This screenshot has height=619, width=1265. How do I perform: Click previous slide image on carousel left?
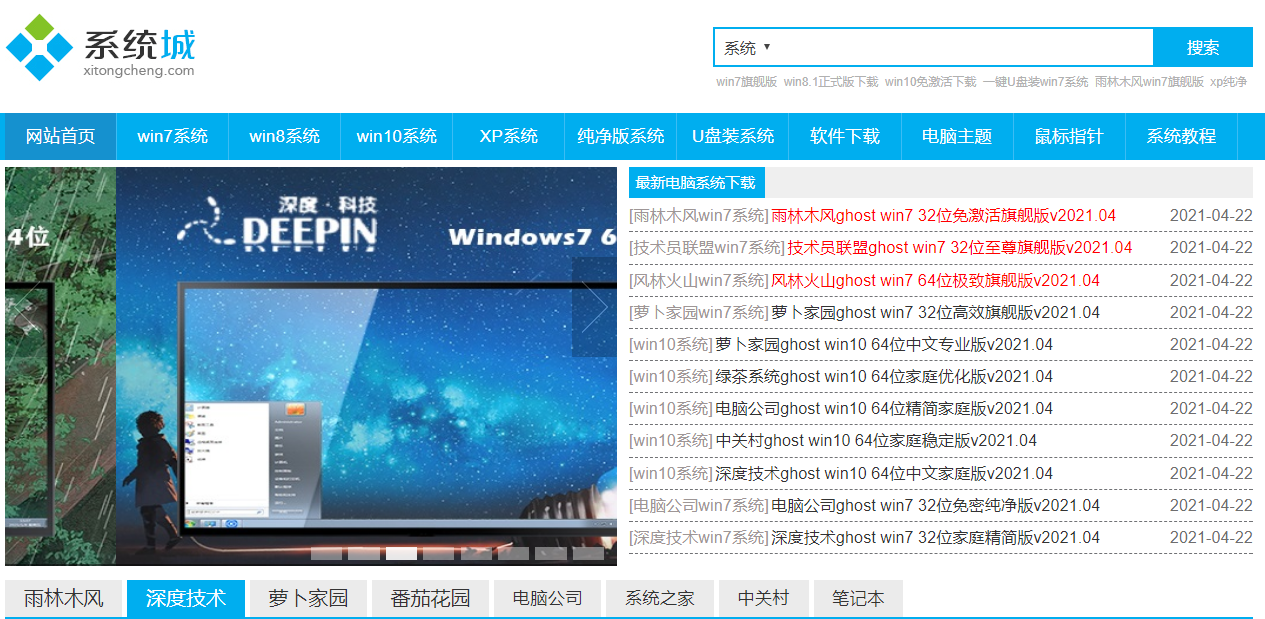[x=60, y=366]
